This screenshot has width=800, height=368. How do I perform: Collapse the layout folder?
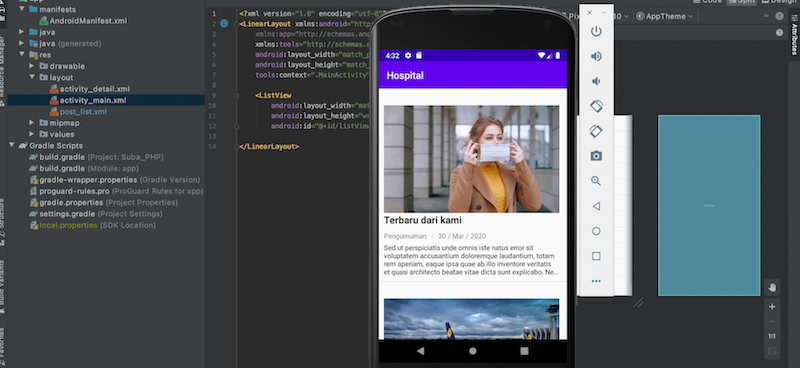click(32, 77)
